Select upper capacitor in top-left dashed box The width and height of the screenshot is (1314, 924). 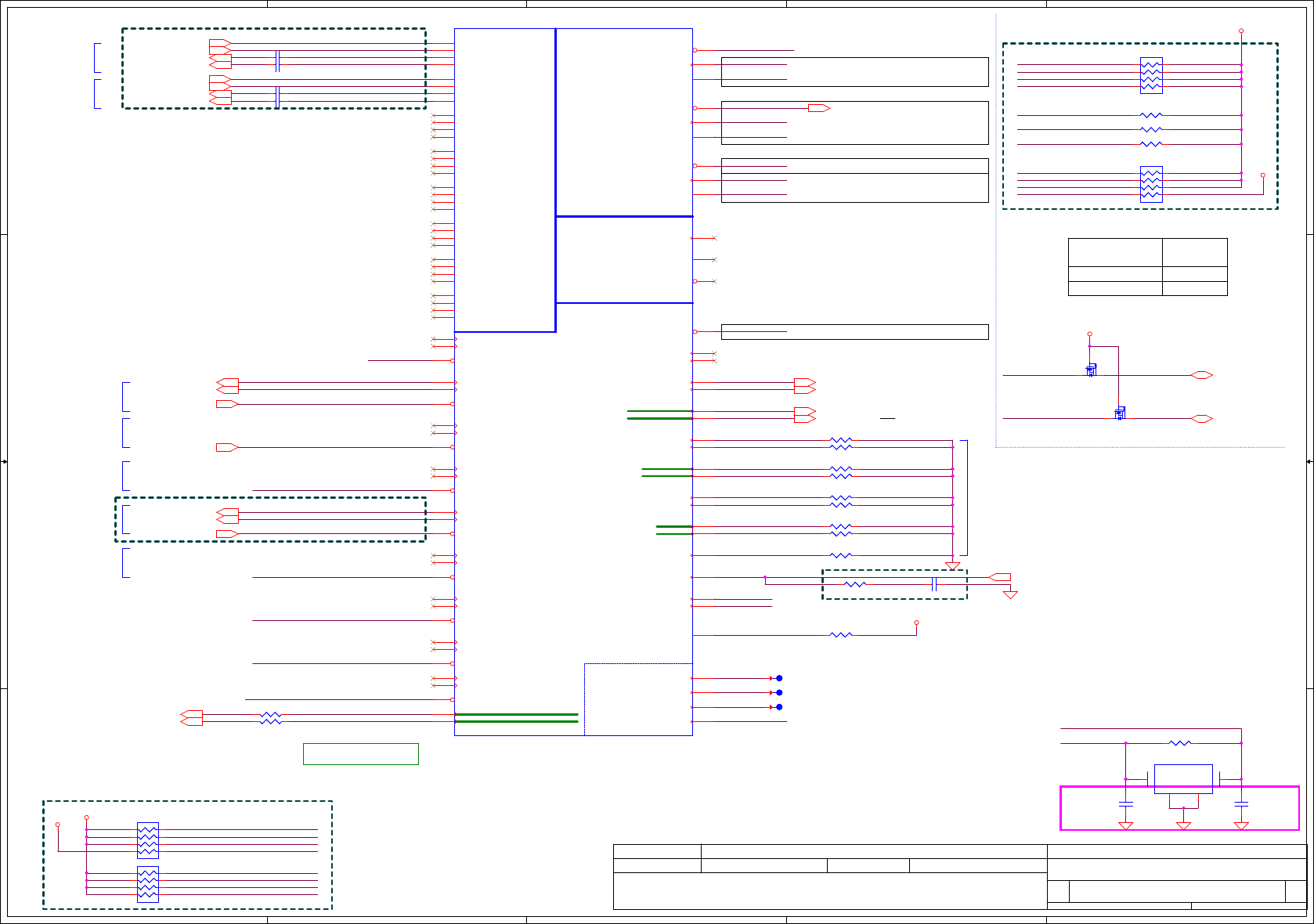277,61
